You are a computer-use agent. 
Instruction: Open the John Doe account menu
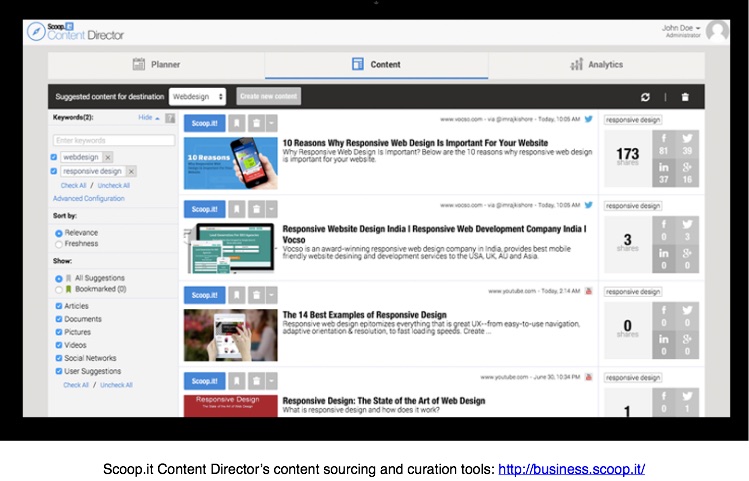681,28
